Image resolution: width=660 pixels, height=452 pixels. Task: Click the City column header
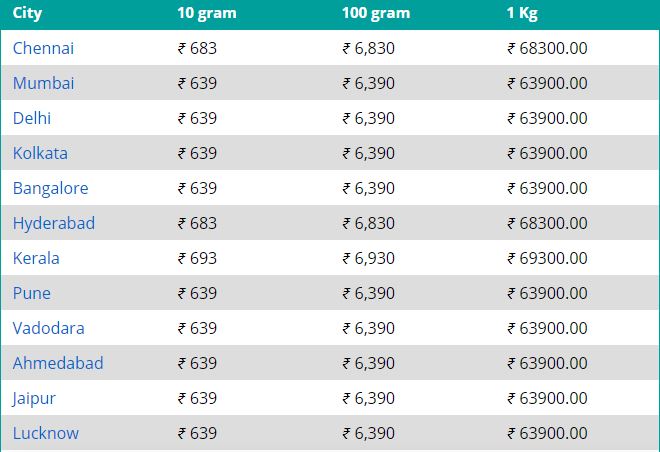point(27,13)
